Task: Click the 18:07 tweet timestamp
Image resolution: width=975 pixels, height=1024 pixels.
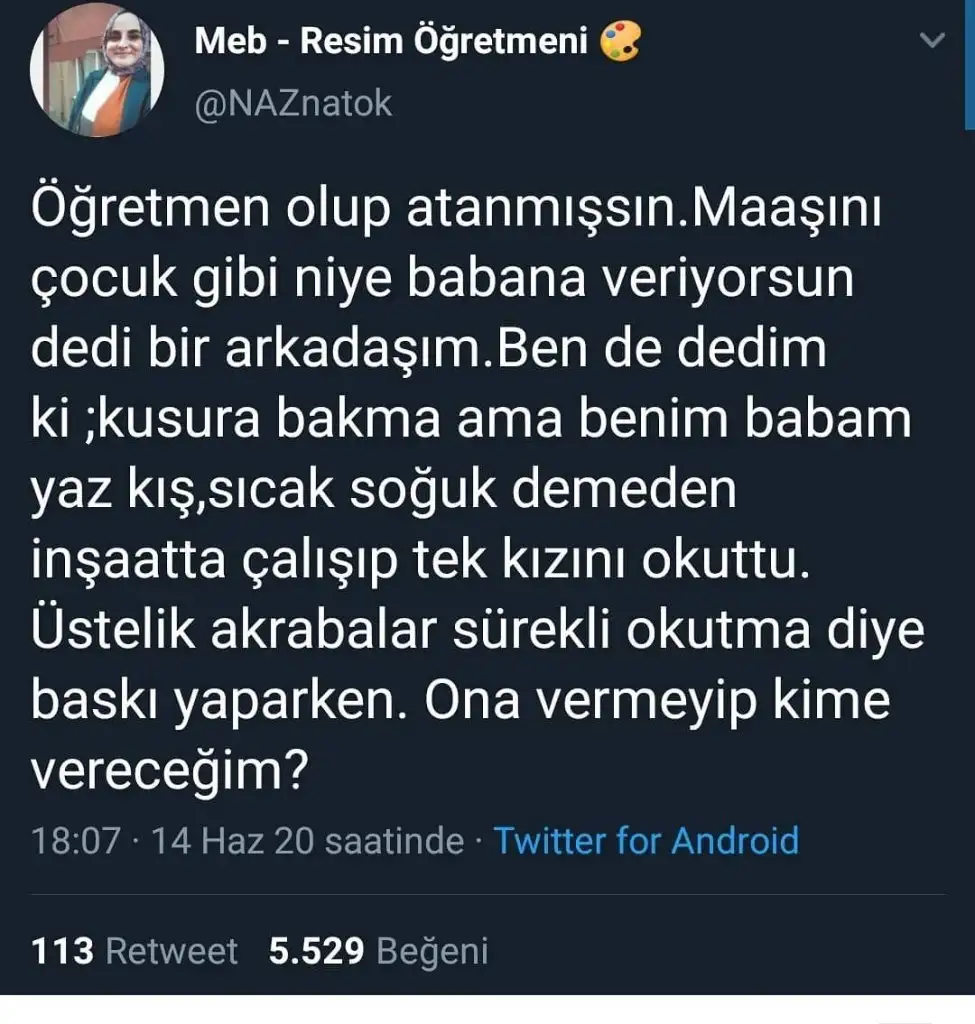Action: pos(76,841)
